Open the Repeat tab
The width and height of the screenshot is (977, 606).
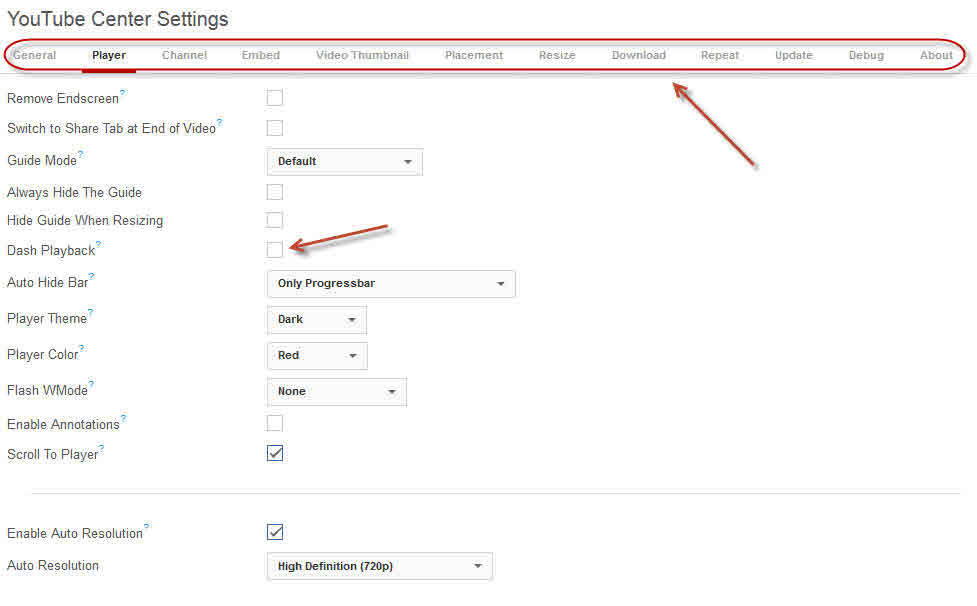coord(720,55)
